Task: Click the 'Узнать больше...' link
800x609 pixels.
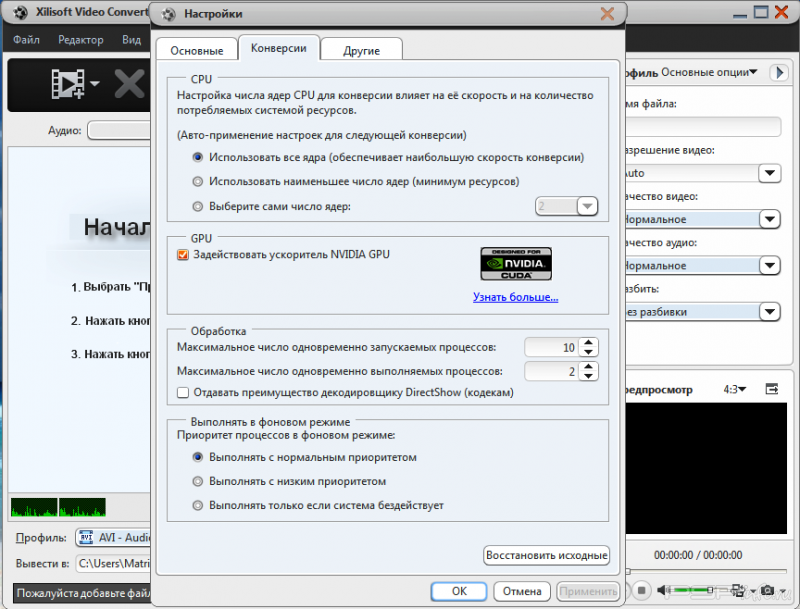Action: [x=515, y=297]
